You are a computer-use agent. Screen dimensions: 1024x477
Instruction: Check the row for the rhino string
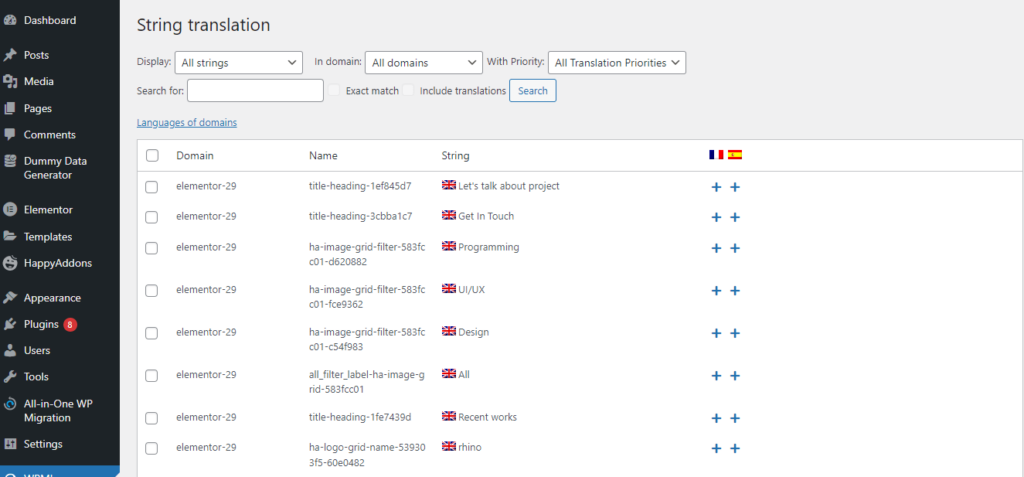(152, 448)
